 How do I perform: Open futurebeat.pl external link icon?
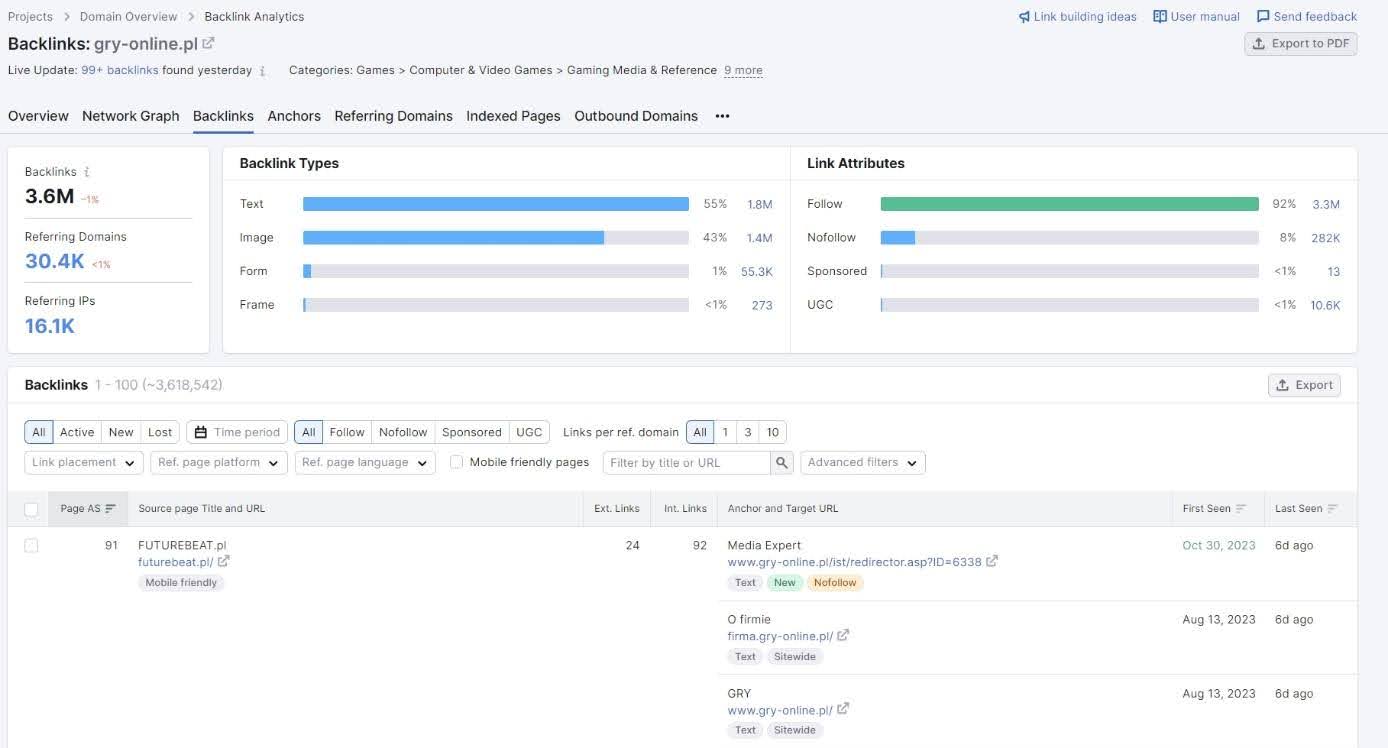(x=224, y=562)
